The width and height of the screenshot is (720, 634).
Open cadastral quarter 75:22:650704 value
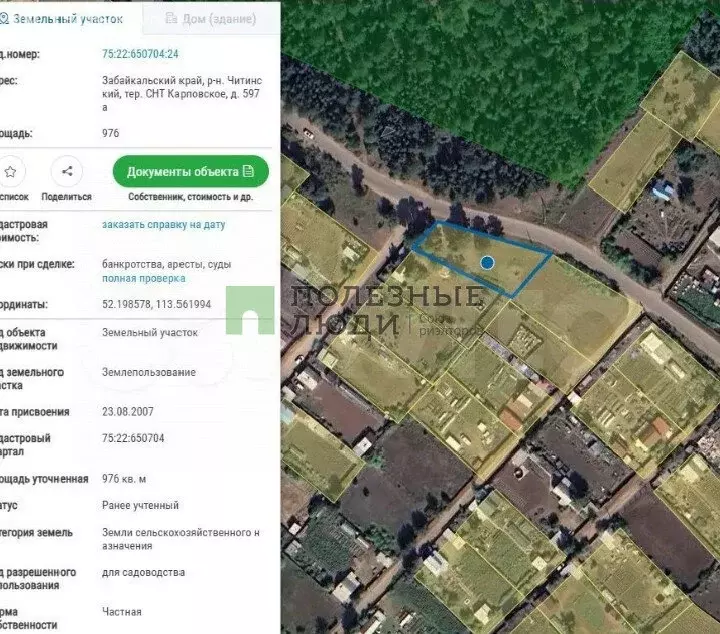point(133,438)
